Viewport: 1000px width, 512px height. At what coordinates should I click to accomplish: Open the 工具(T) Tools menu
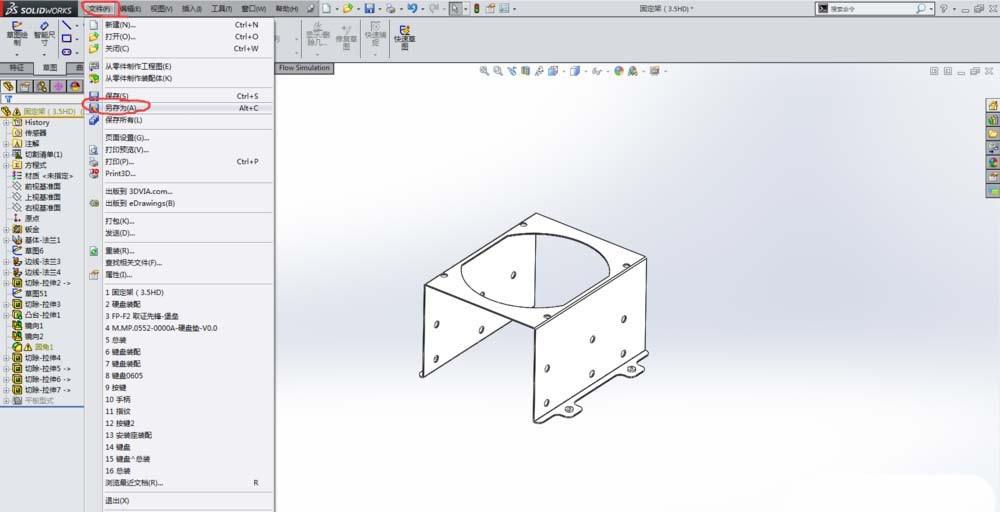coord(221,9)
